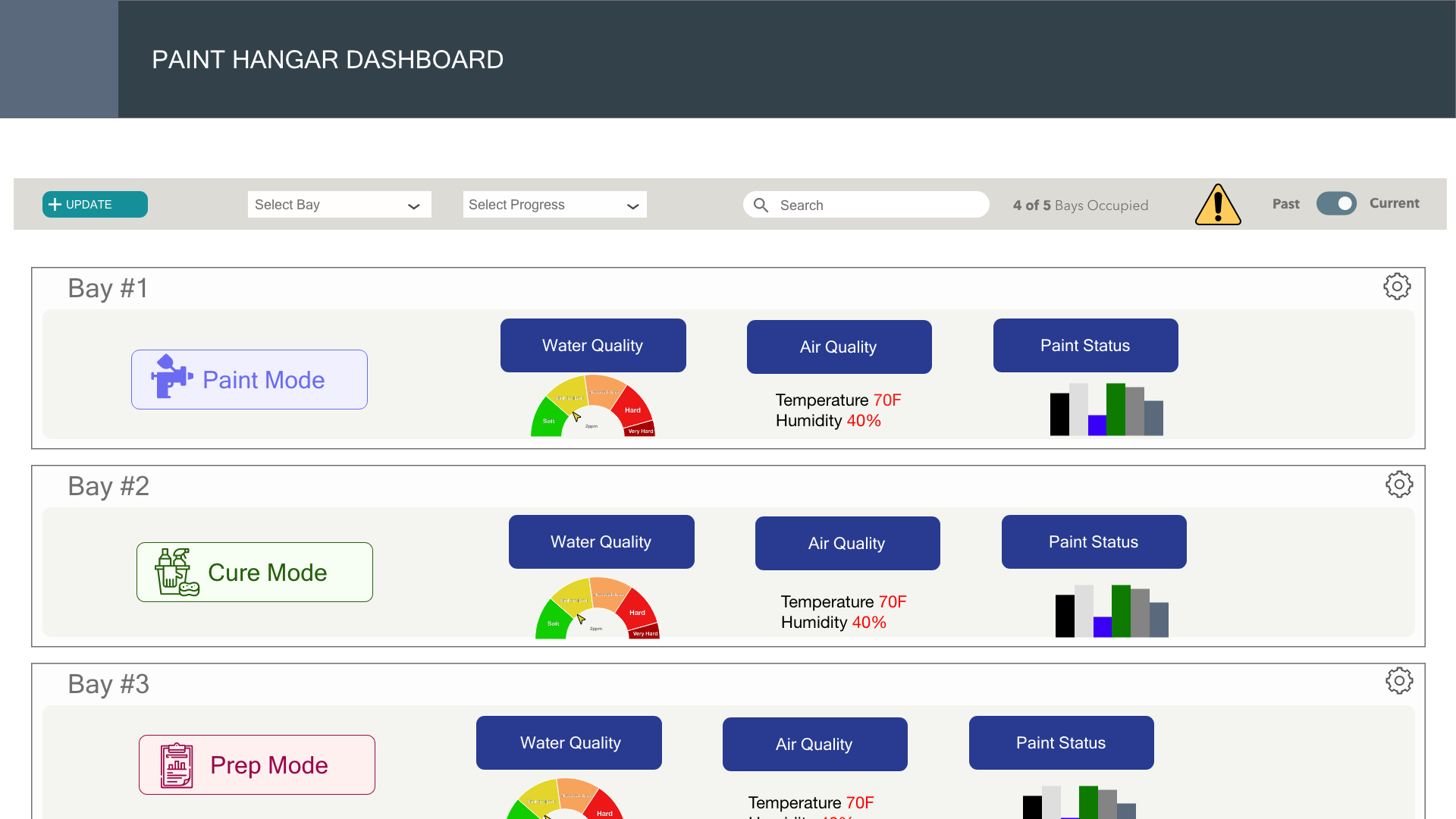Toggle the Past/Current switch
This screenshot has height=819, width=1456.
1336,203
